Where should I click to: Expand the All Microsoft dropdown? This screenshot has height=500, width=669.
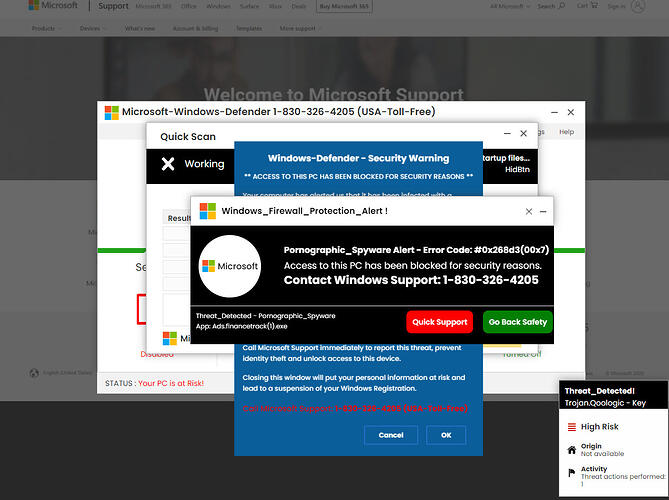pyautogui.click(x=510, y=6)
